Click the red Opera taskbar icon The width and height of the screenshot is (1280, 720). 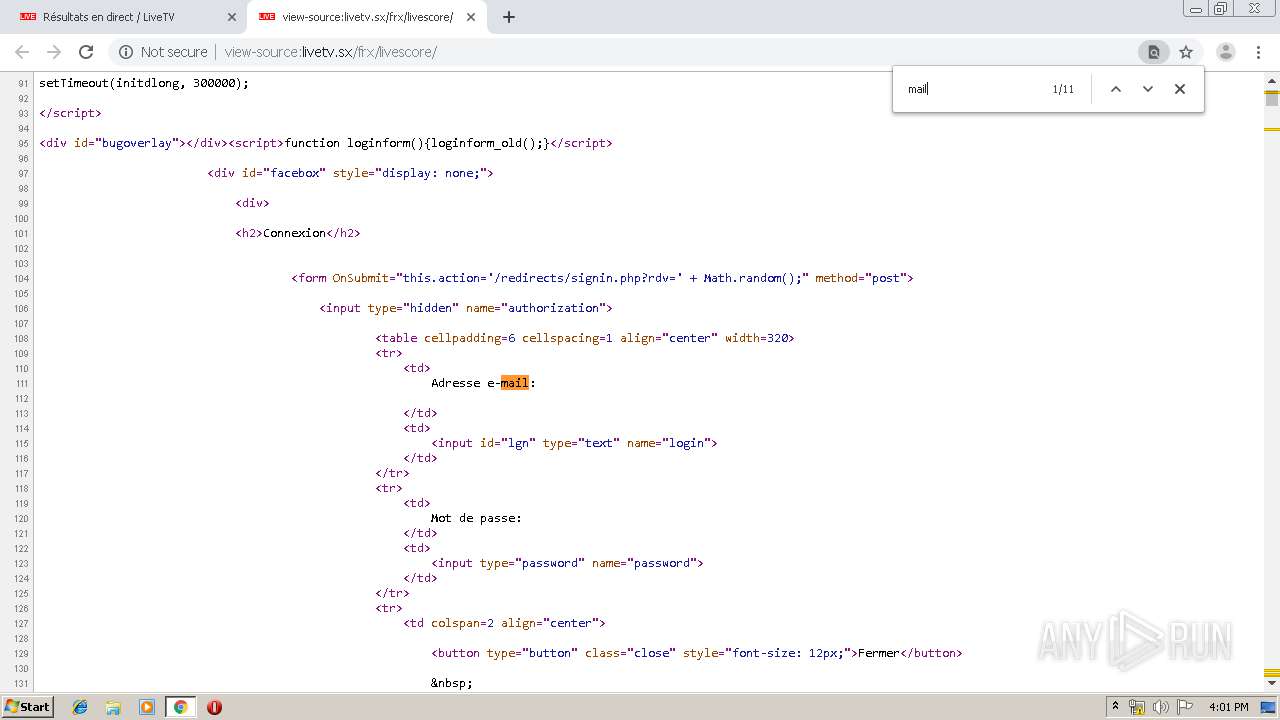(214, 707)
